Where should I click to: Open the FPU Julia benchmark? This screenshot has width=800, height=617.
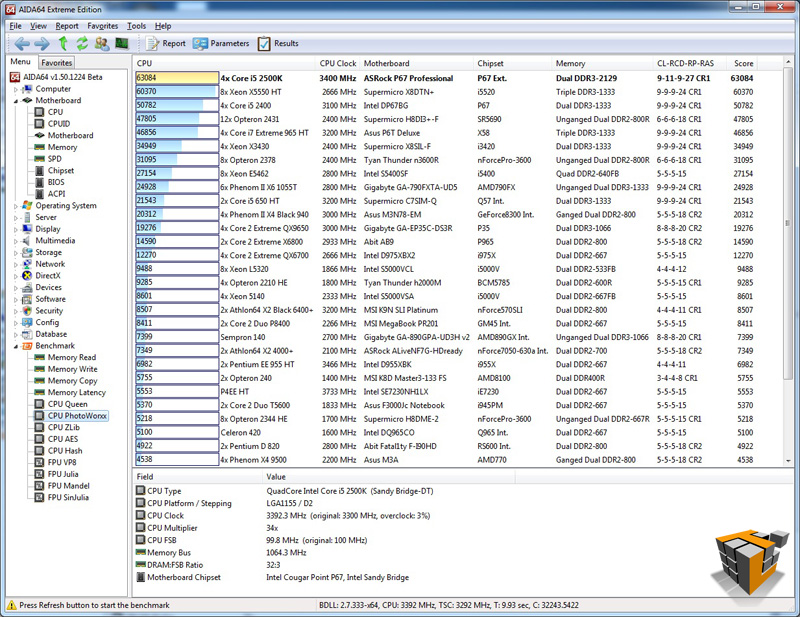63,474
